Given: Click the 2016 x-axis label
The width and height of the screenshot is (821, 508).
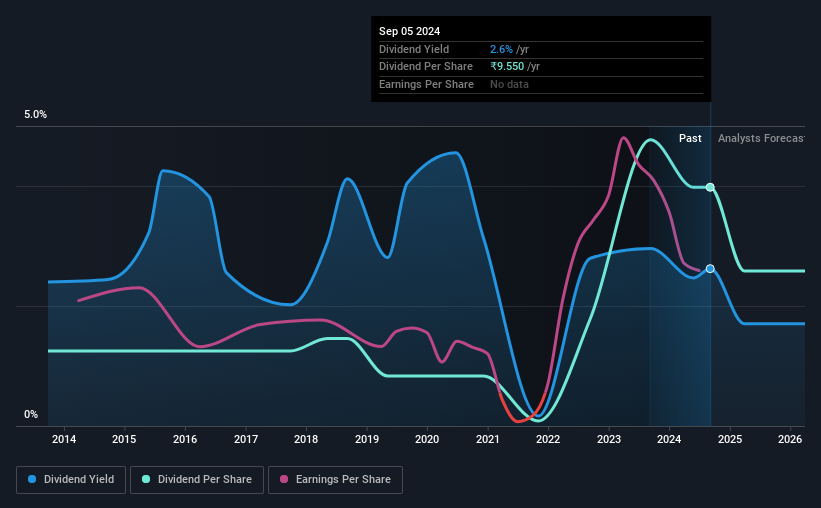Looking at the screenshot, I should [x=185, y=439].
